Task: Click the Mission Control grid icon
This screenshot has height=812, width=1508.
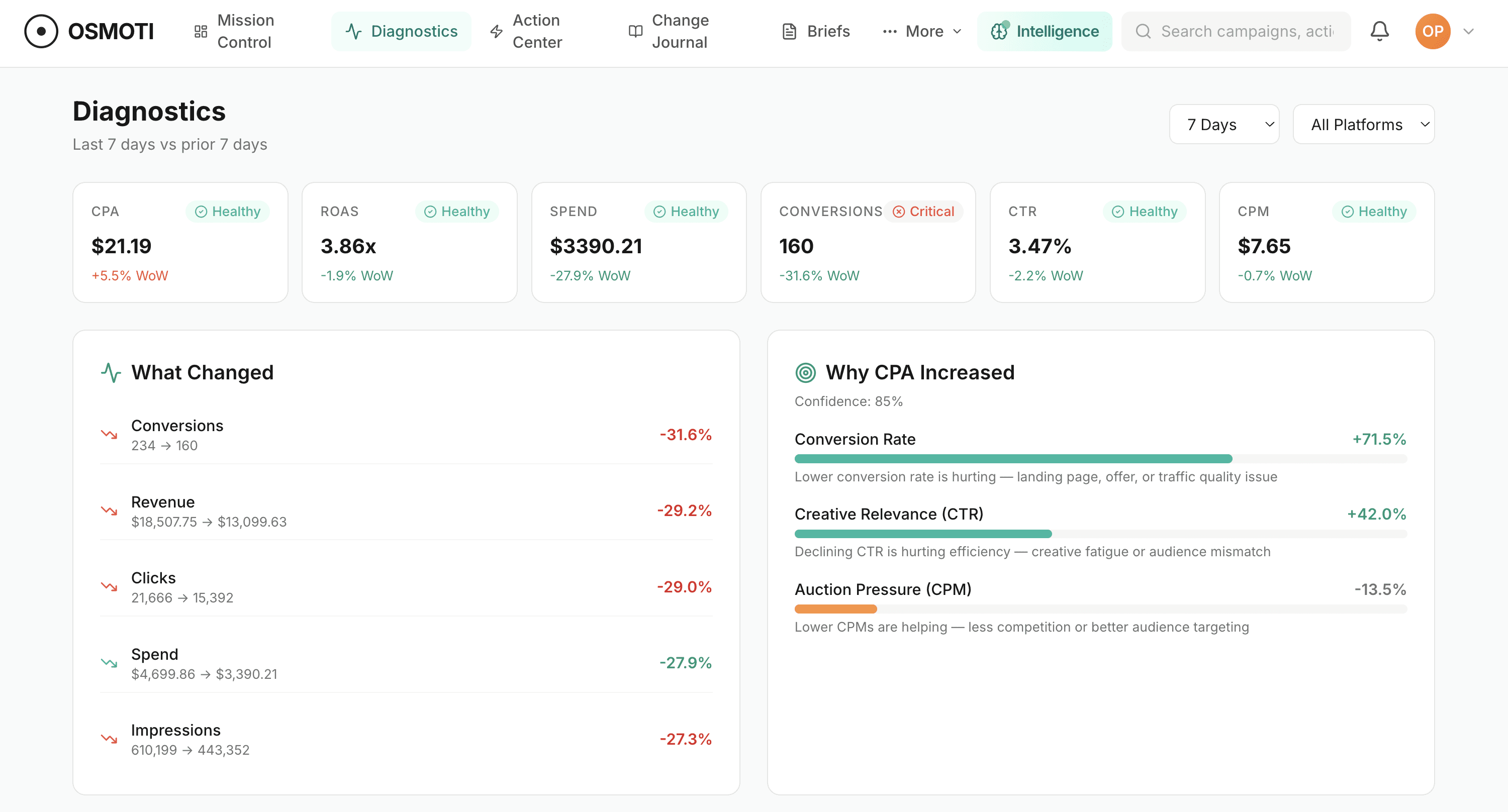Action: click(201, 32)
